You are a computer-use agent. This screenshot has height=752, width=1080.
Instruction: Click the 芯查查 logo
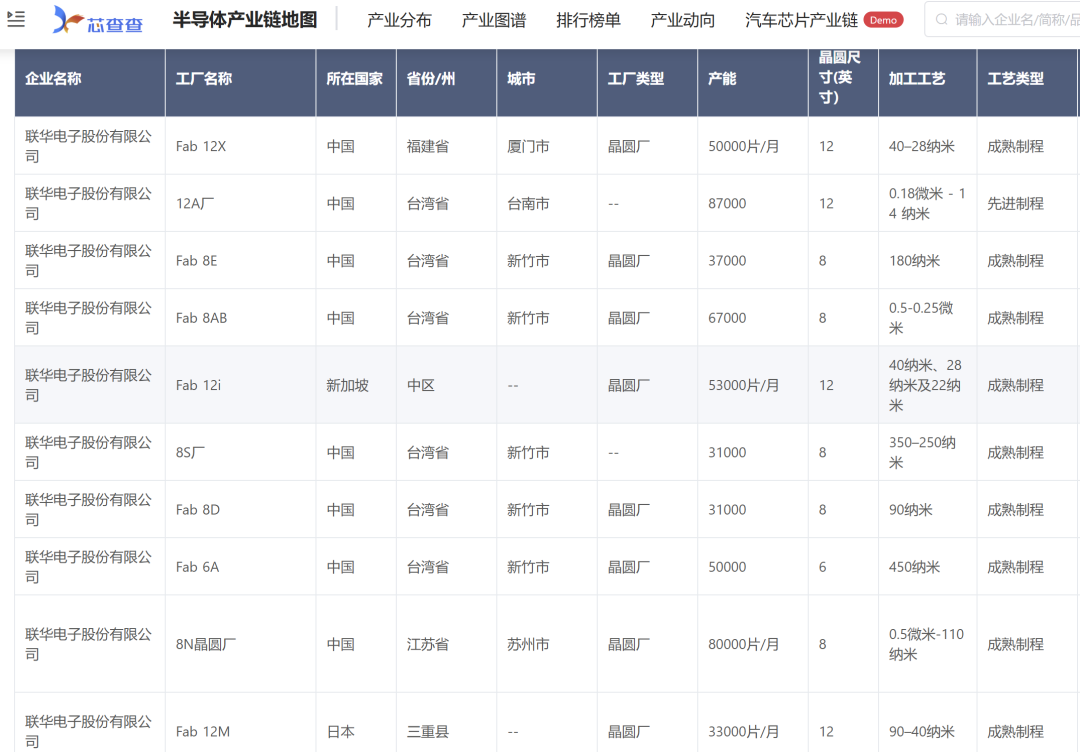click(98, 20)
